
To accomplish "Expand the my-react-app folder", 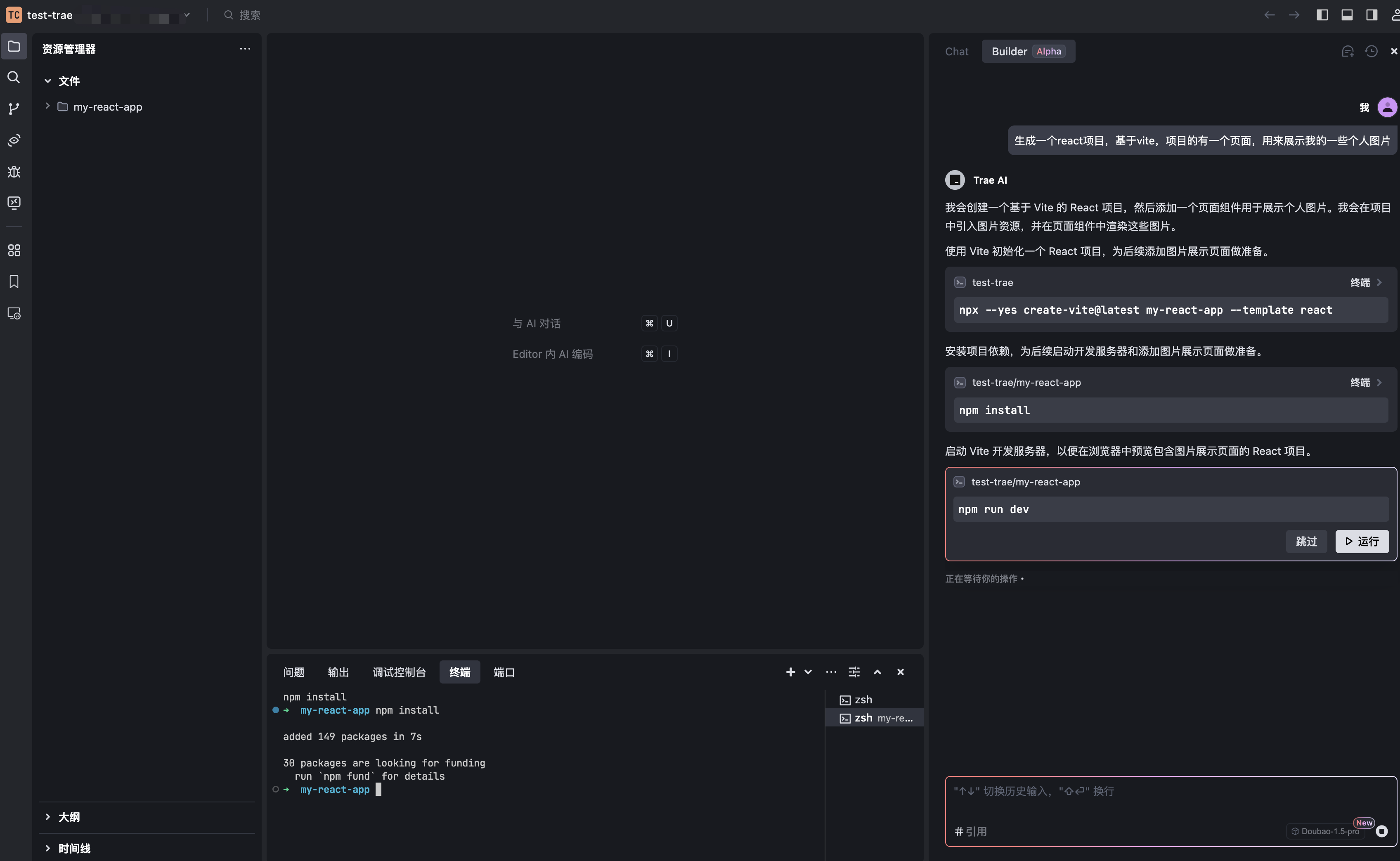I will [x=107, y=106].
